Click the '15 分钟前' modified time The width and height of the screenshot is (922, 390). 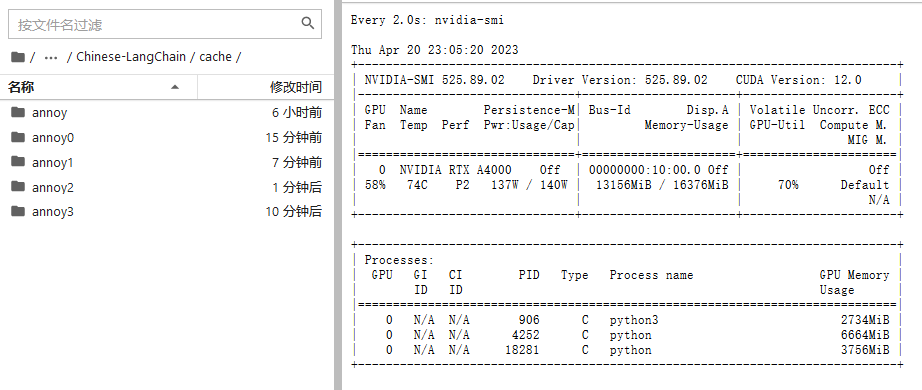[x=293, y=138]
